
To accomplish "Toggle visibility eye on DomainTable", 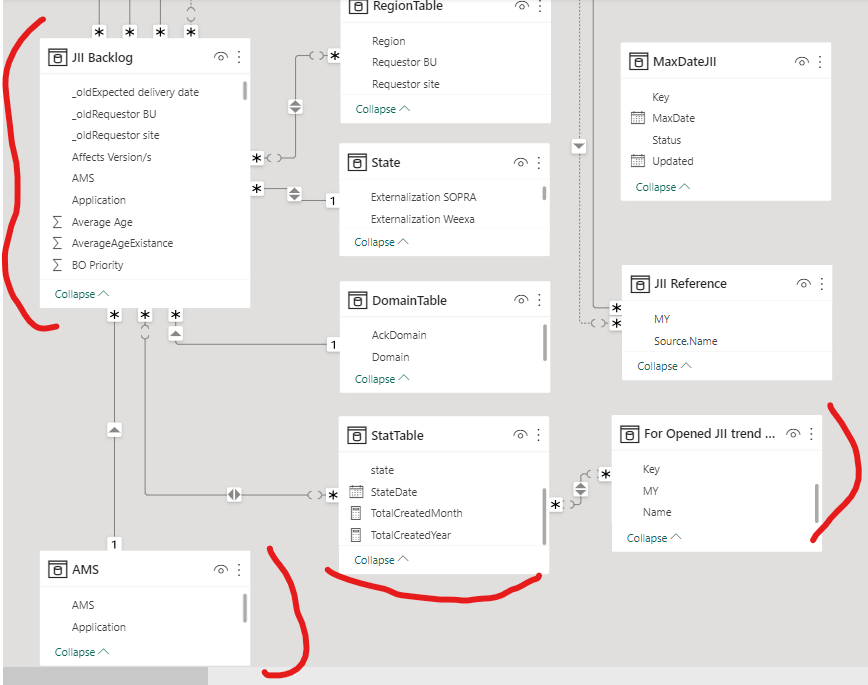I will [521, 300].
